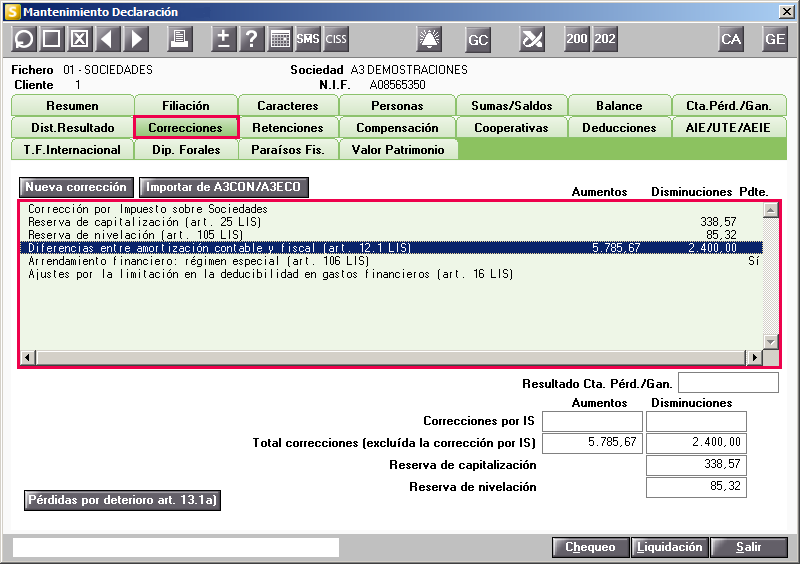Open the Dip. Forales tab
The width and height of the screenshot is (800, 564).
pyautogui.click(x=186, y=150)
